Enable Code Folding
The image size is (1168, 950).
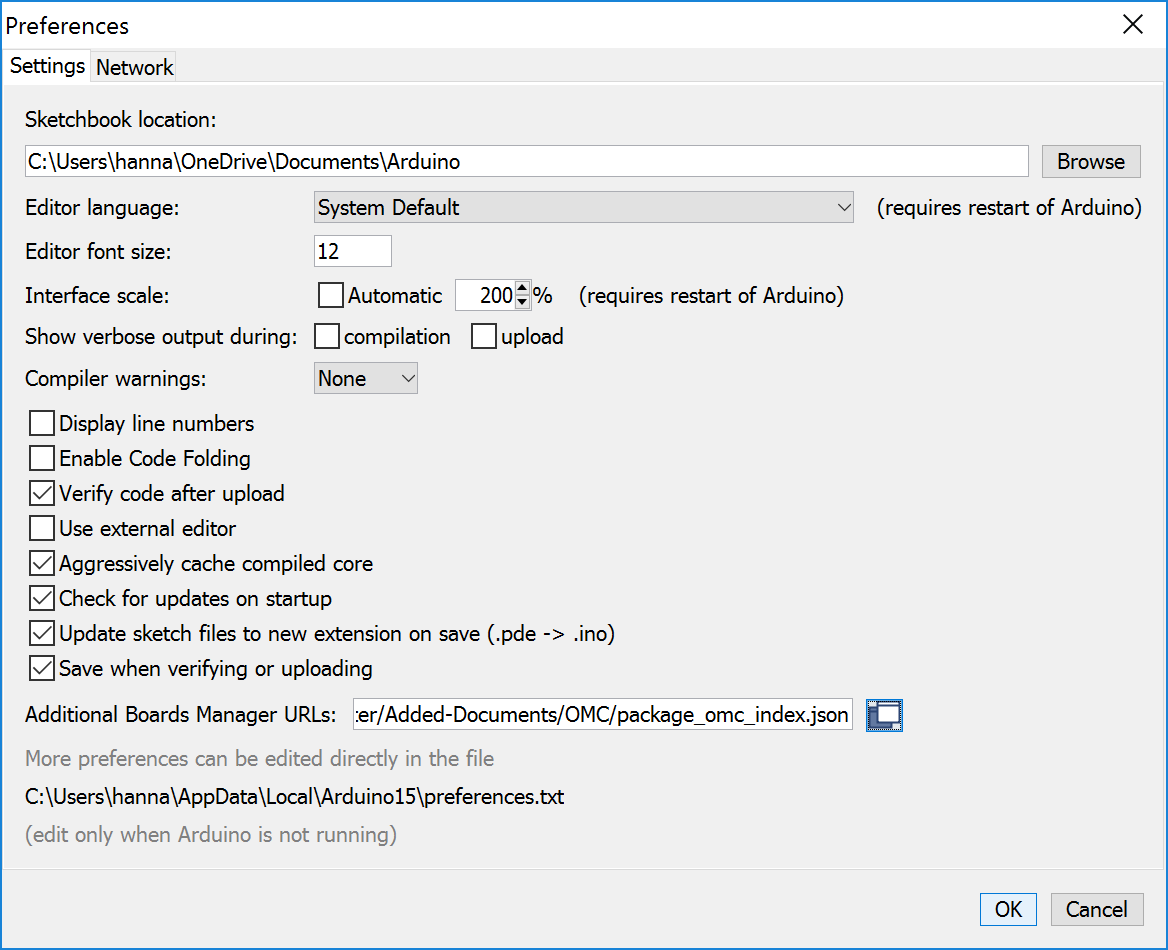41,458
